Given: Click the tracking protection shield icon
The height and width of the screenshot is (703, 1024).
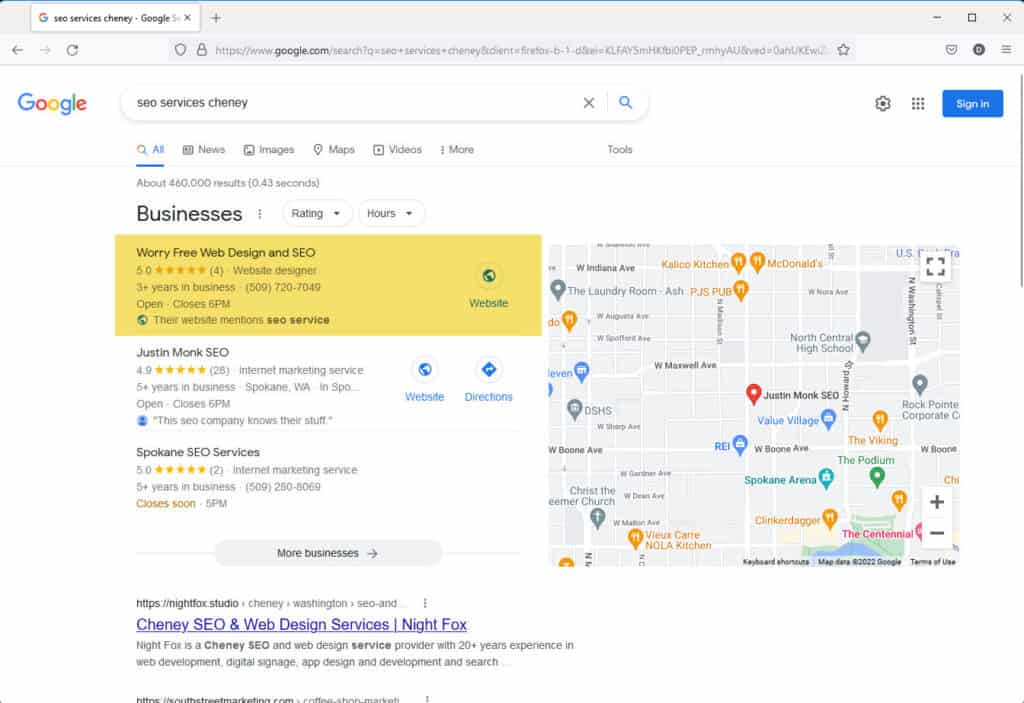Looking at the screenshot, I should tap(180, 50).
